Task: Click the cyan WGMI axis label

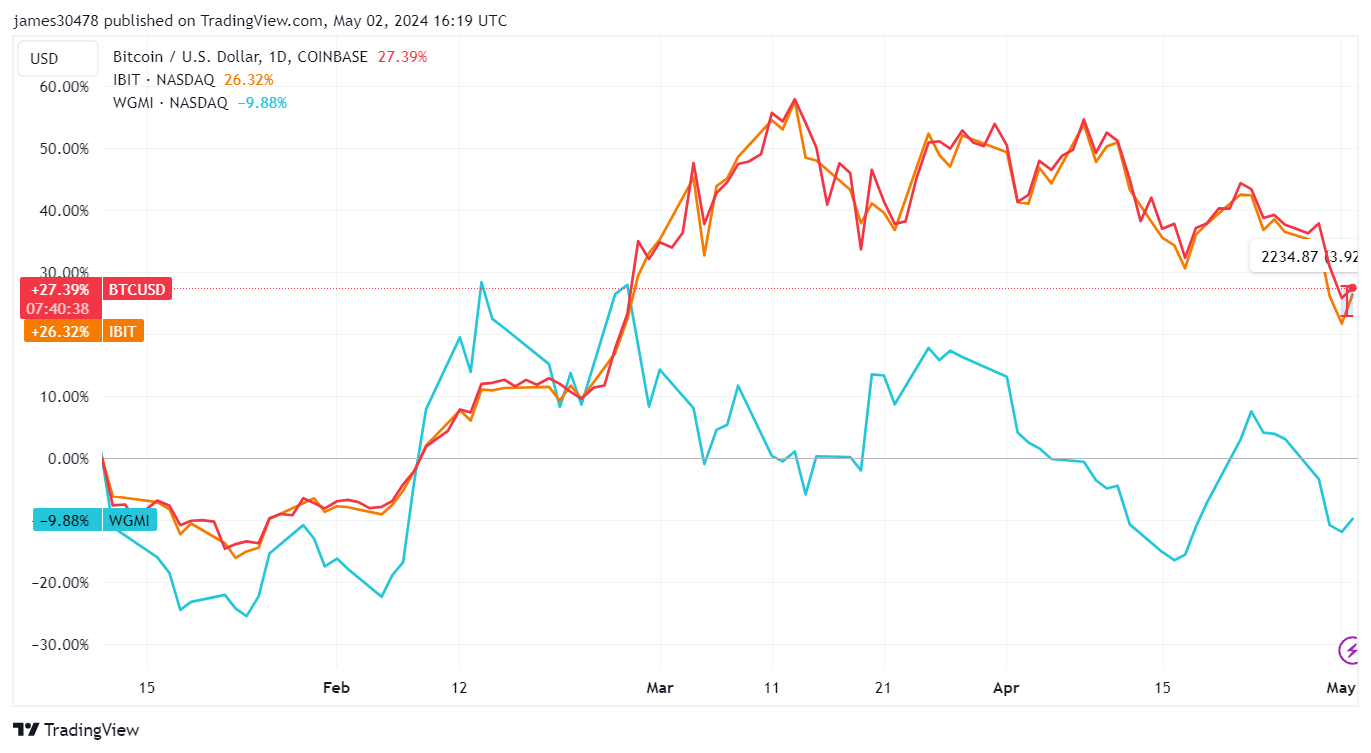Action: 128,520
